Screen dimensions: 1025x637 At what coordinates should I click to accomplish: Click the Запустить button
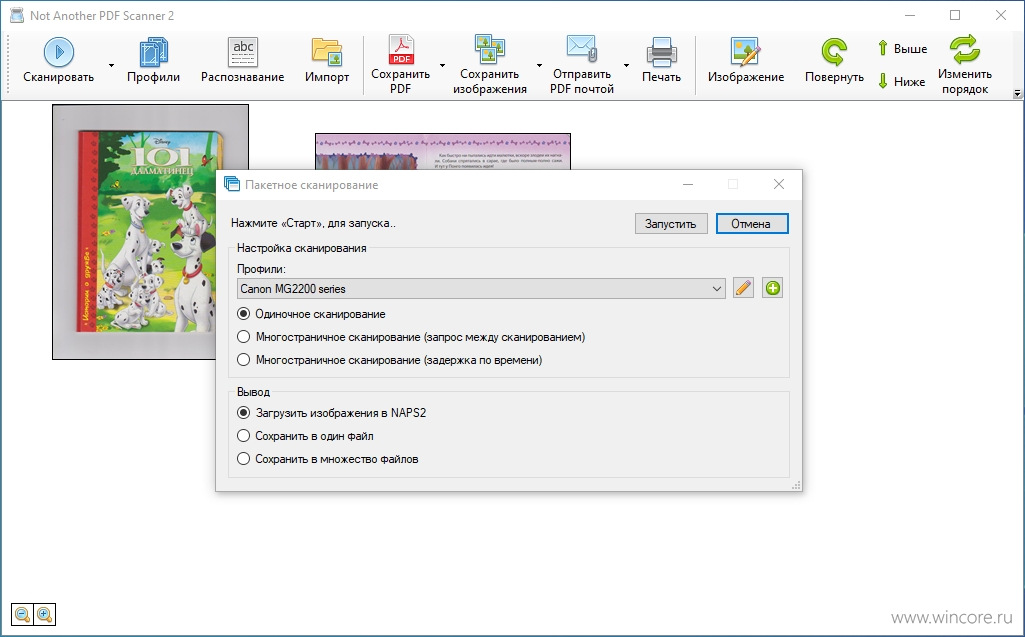coord(671,224)
